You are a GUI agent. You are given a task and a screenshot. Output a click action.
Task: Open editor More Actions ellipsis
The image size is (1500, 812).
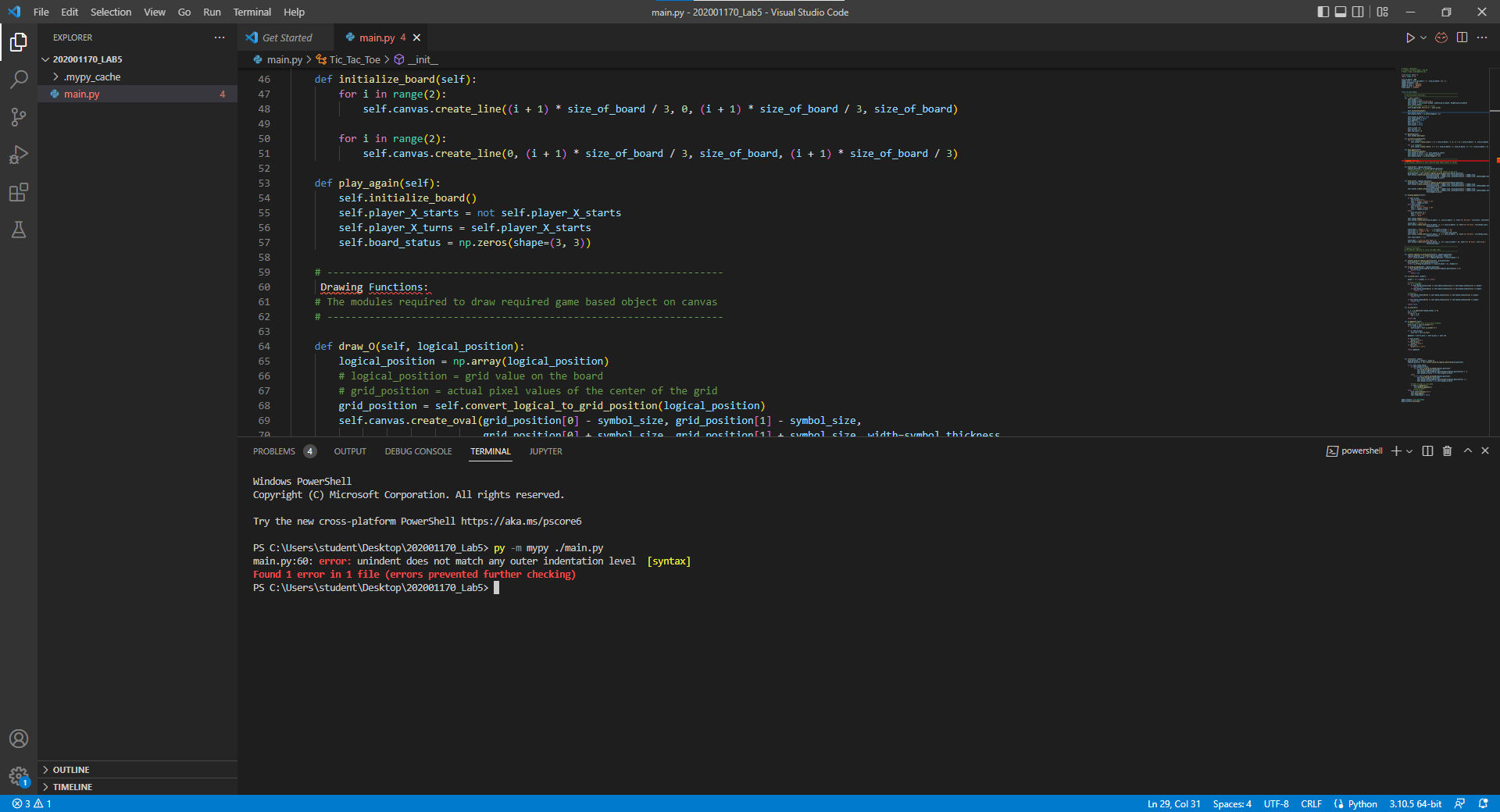[x=1482, y=37]
